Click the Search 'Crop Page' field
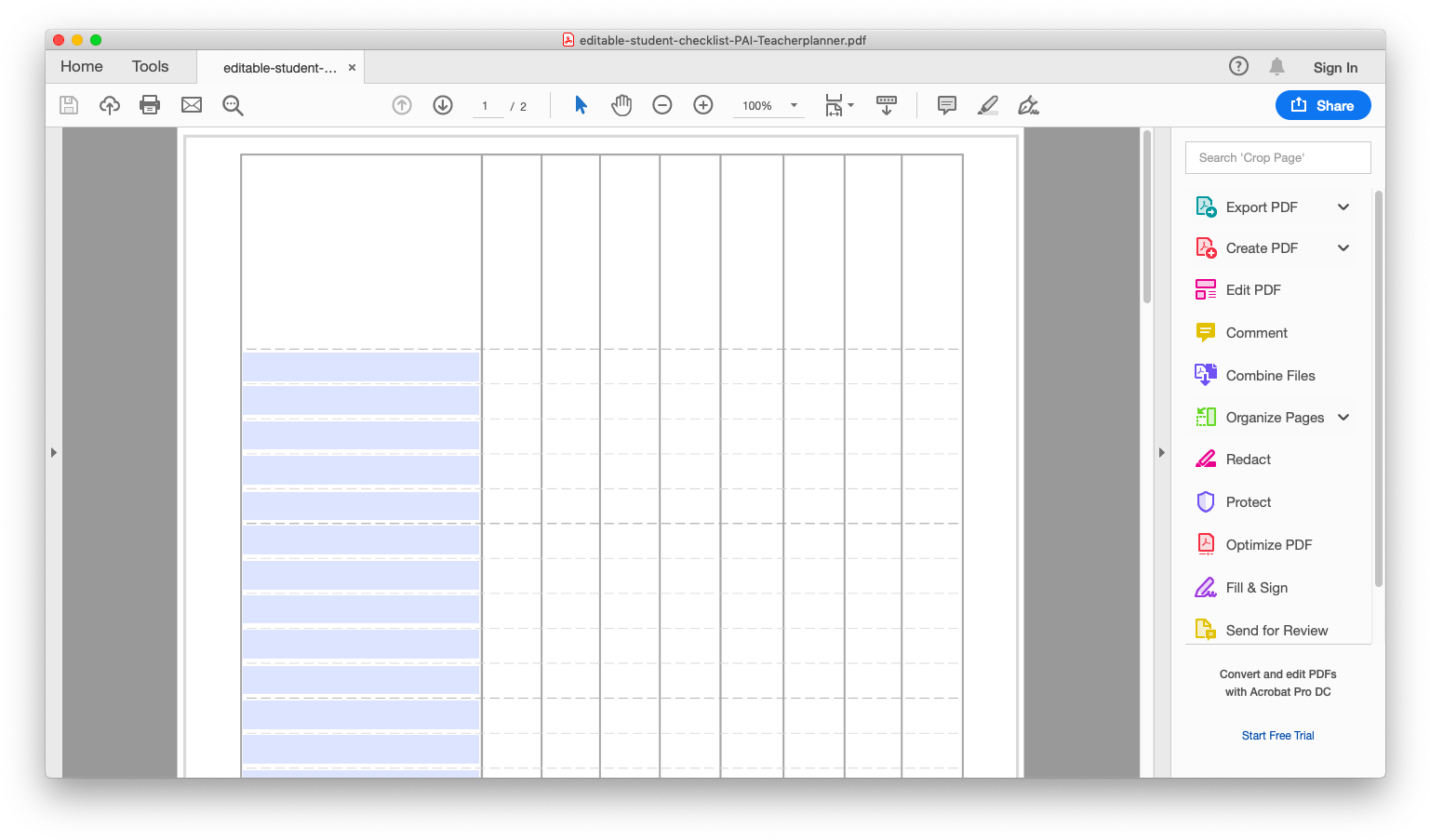 point(1277,158)
